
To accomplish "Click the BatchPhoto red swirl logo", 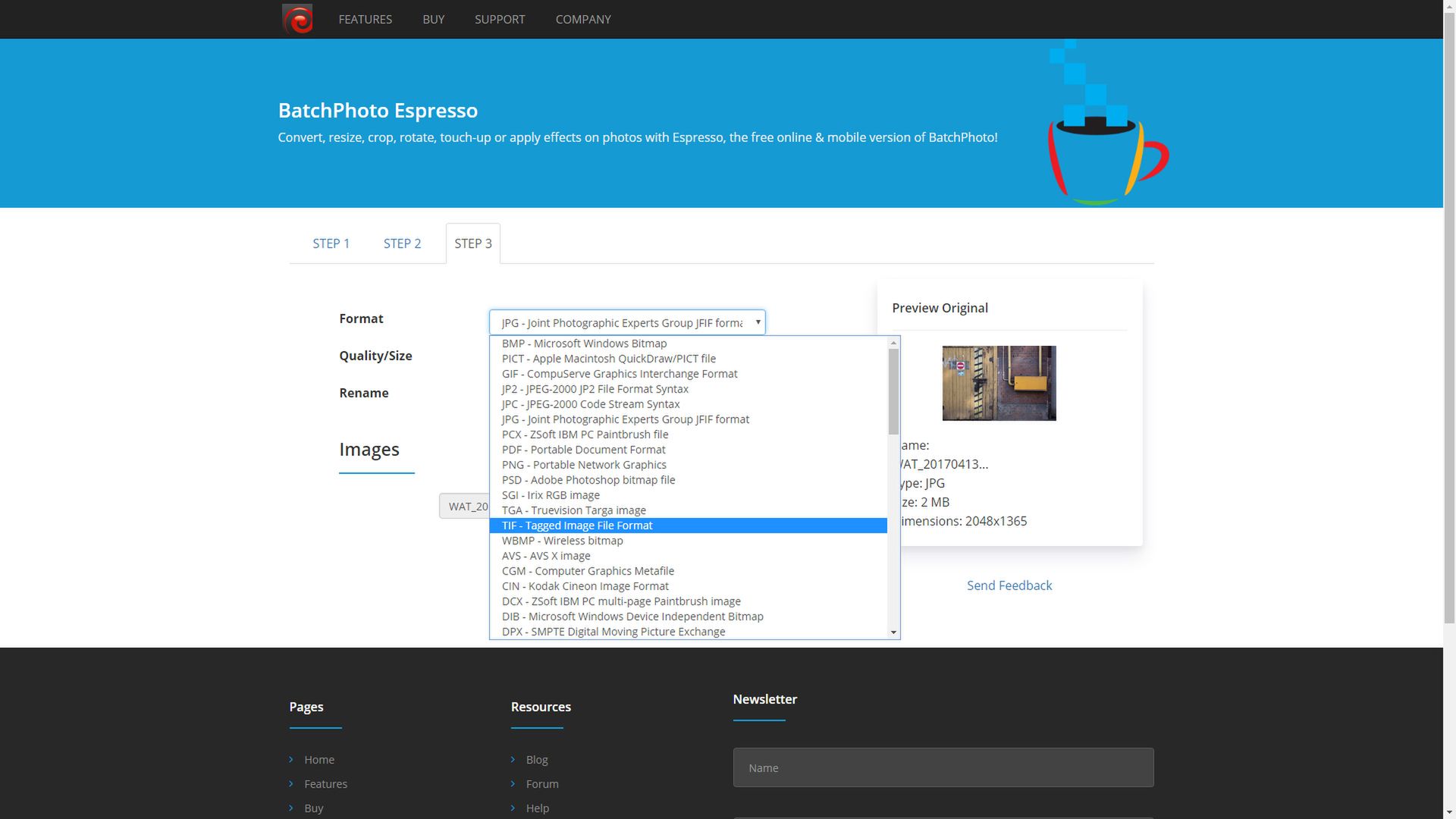I will coord(297,19).
